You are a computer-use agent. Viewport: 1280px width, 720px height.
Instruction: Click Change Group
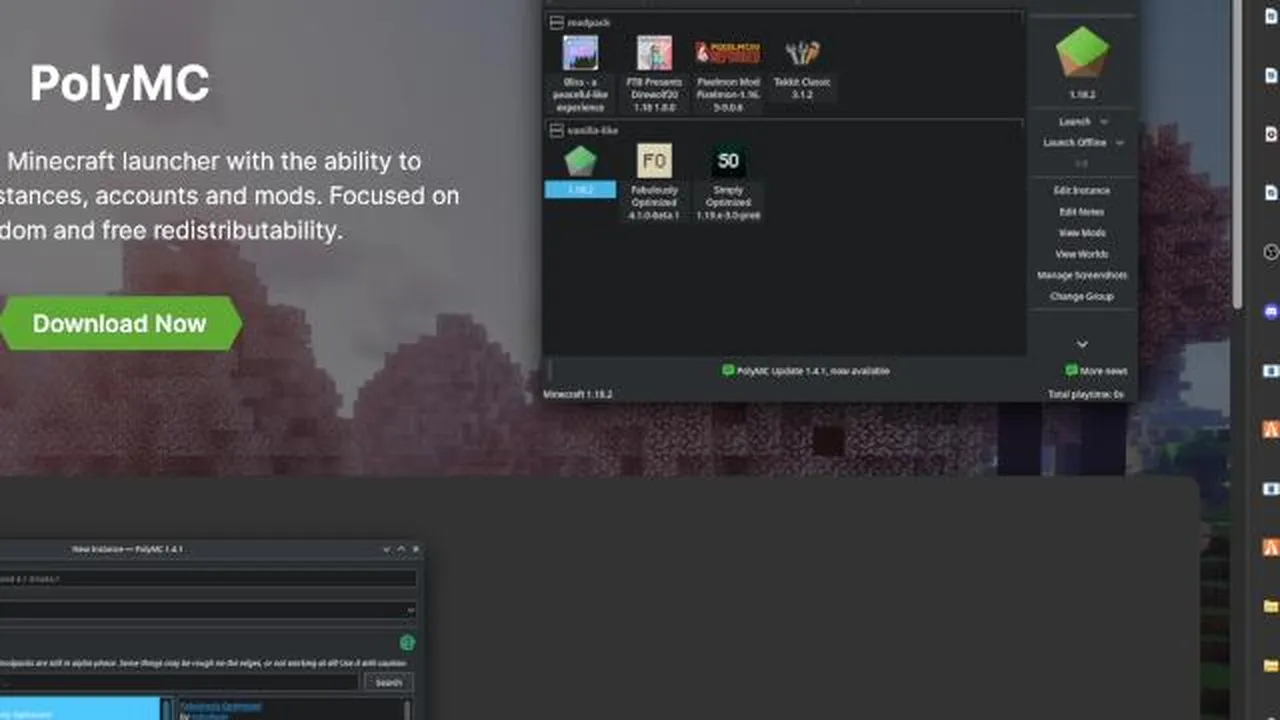click(x=1082, y=296)
